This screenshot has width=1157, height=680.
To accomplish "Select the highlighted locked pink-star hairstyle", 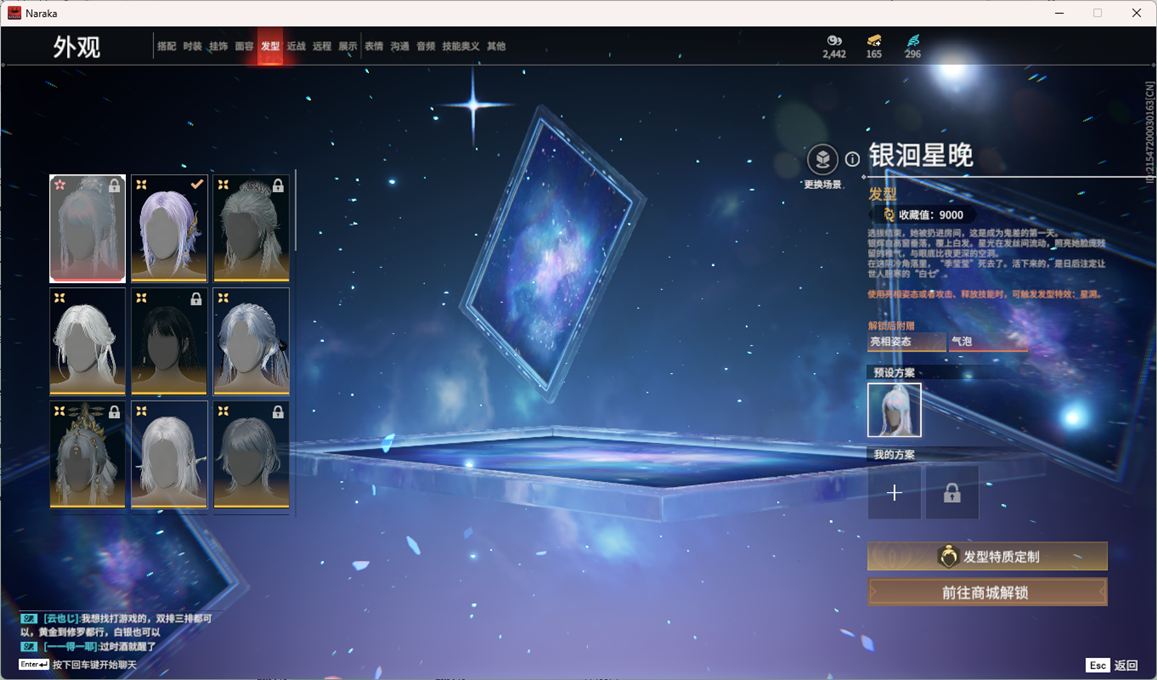I will pos(87,229).
